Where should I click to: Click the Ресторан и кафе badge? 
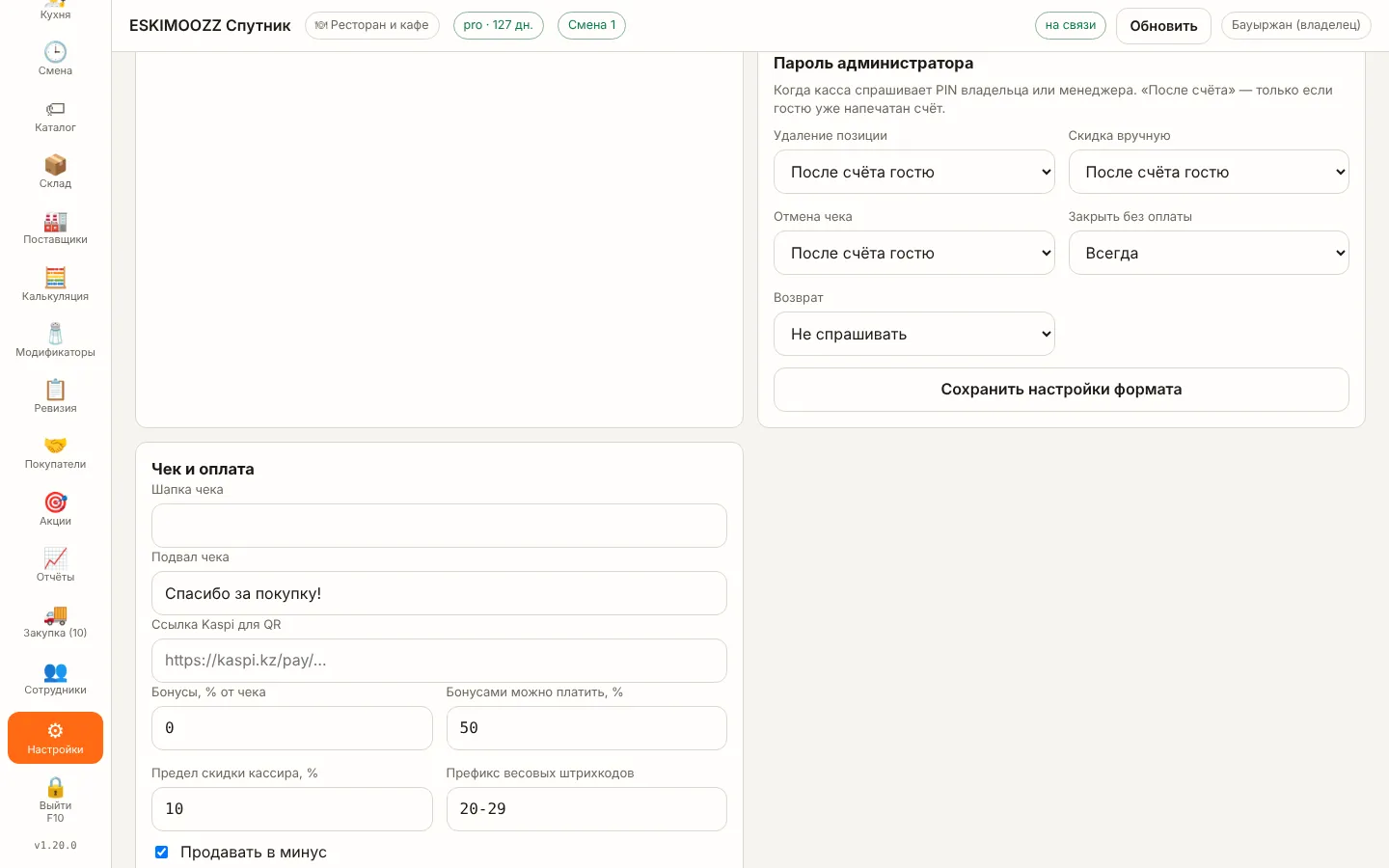click(x=372, y=25)
